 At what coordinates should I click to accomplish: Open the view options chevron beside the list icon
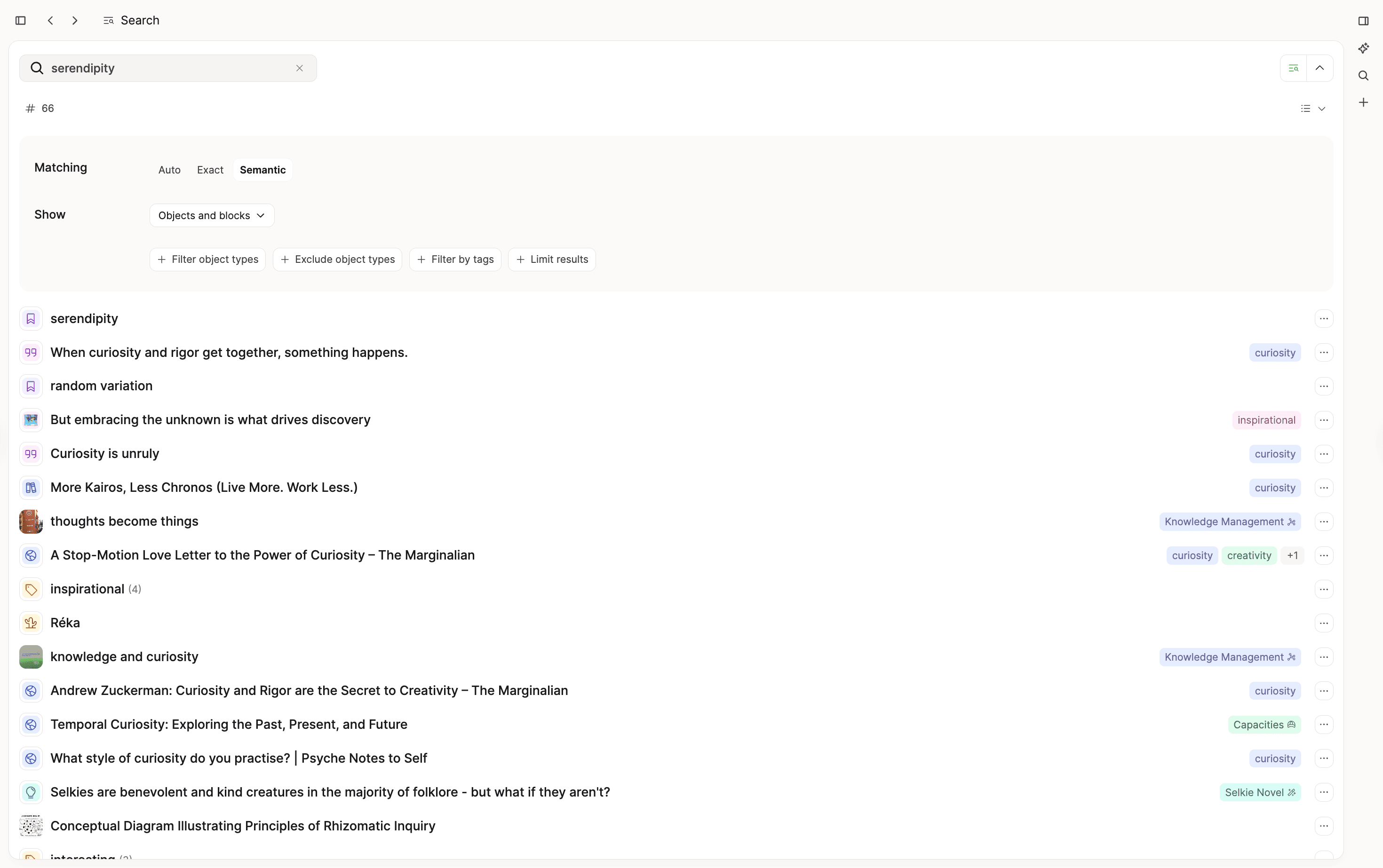[x=1323, y=108]
